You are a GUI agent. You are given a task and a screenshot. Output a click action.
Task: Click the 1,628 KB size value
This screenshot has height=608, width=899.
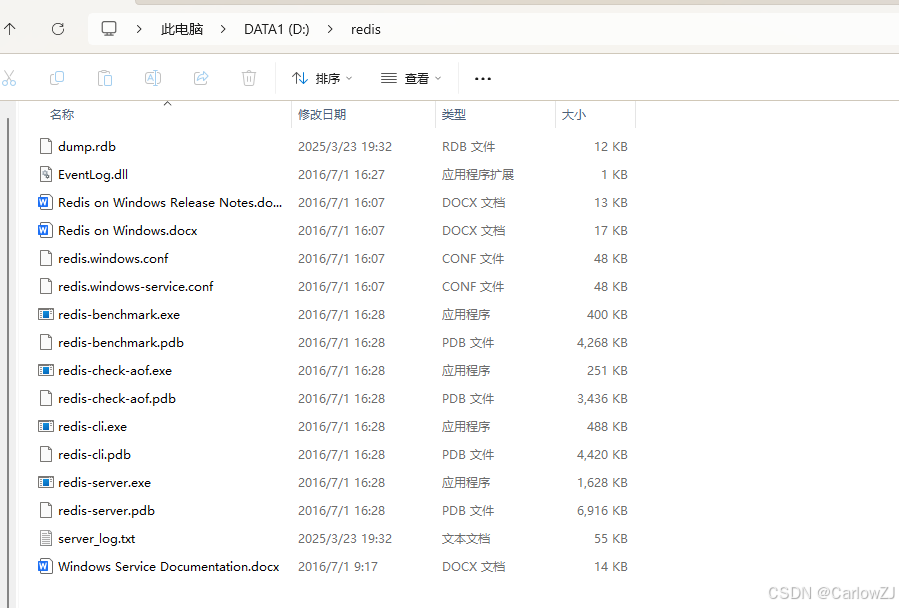click(x=602, y=483)
